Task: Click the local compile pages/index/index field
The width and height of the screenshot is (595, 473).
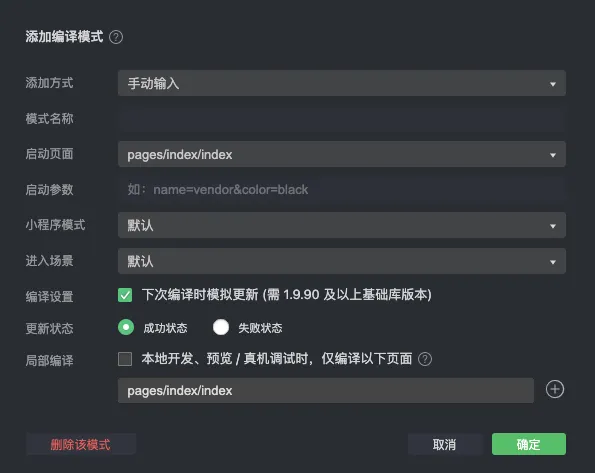Action: point(326,390)
